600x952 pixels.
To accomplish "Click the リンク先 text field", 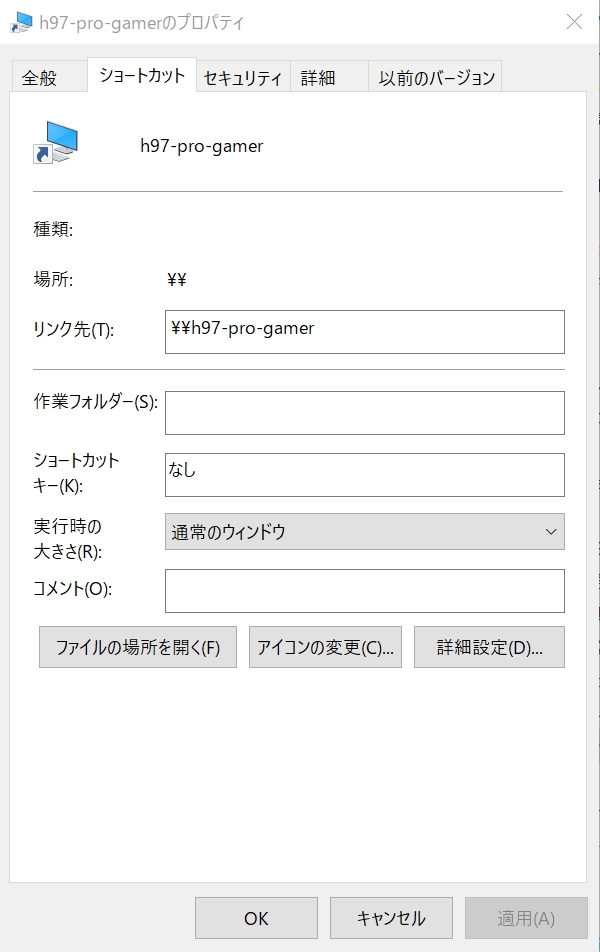I will (364, 331).
